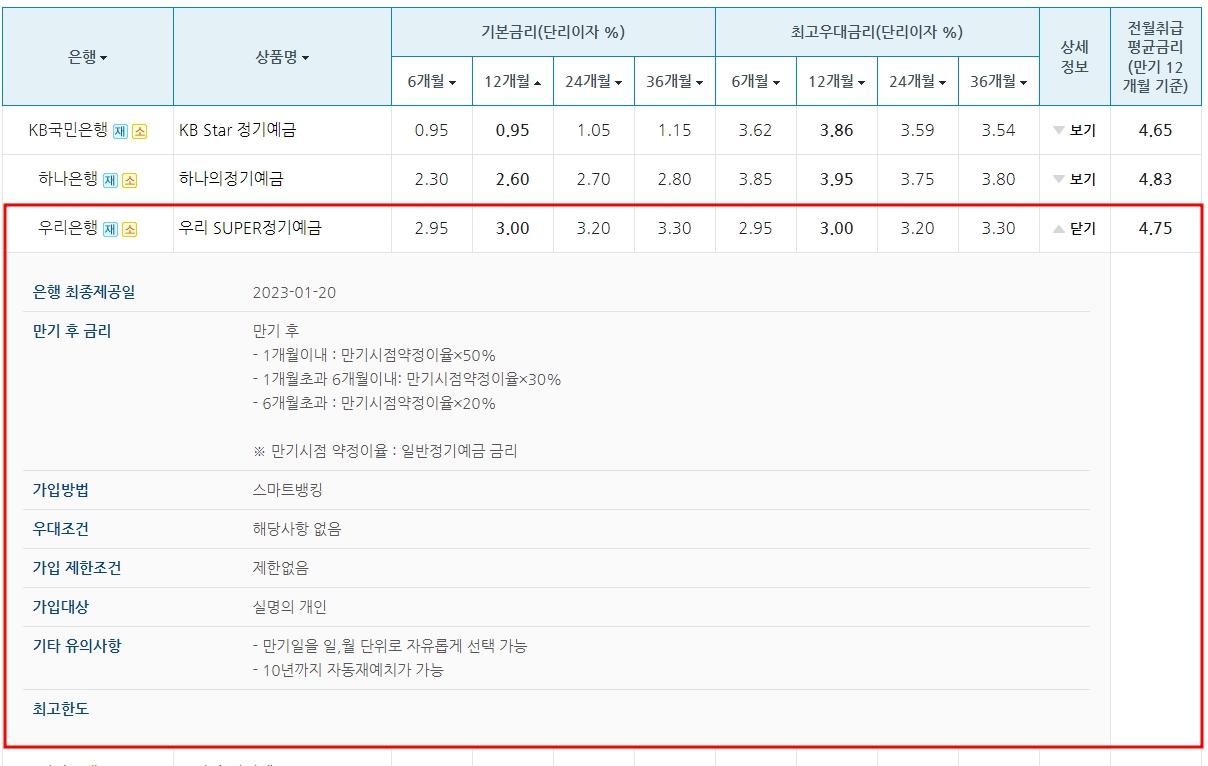Click the 우리은행 bank name
1208x766 pixels.
(x=68, y=228)
